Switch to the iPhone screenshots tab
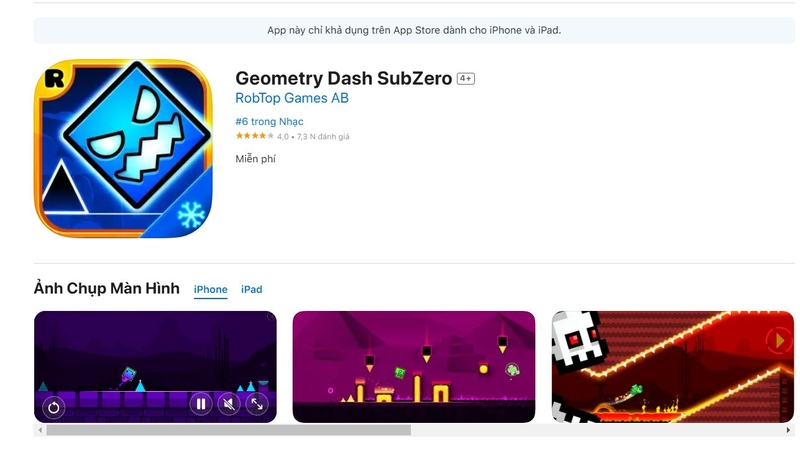This screenshot has width=800, height=454. pos(211,289)
